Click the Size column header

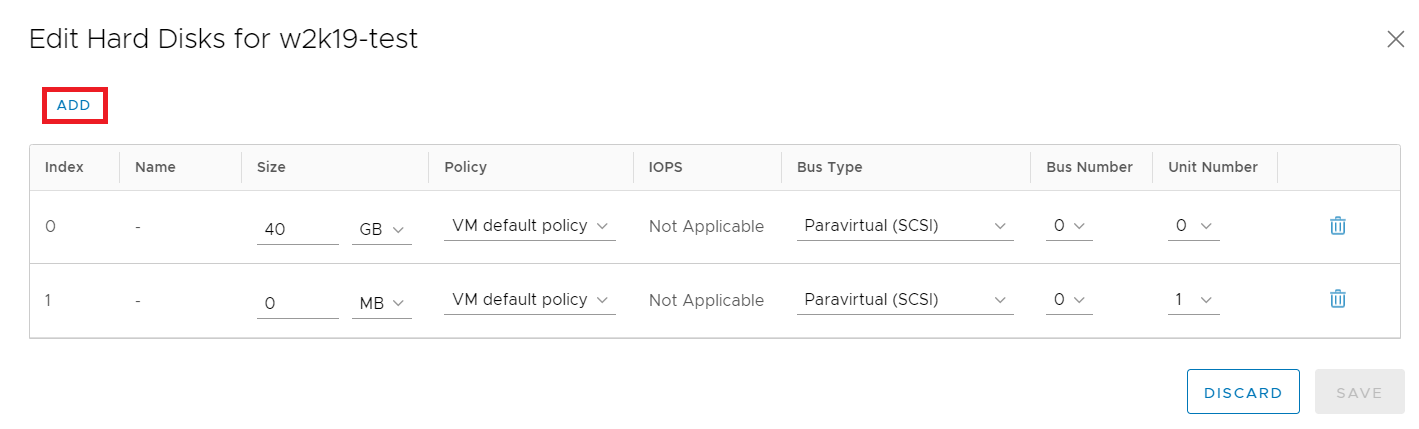(x=271, y=167)
